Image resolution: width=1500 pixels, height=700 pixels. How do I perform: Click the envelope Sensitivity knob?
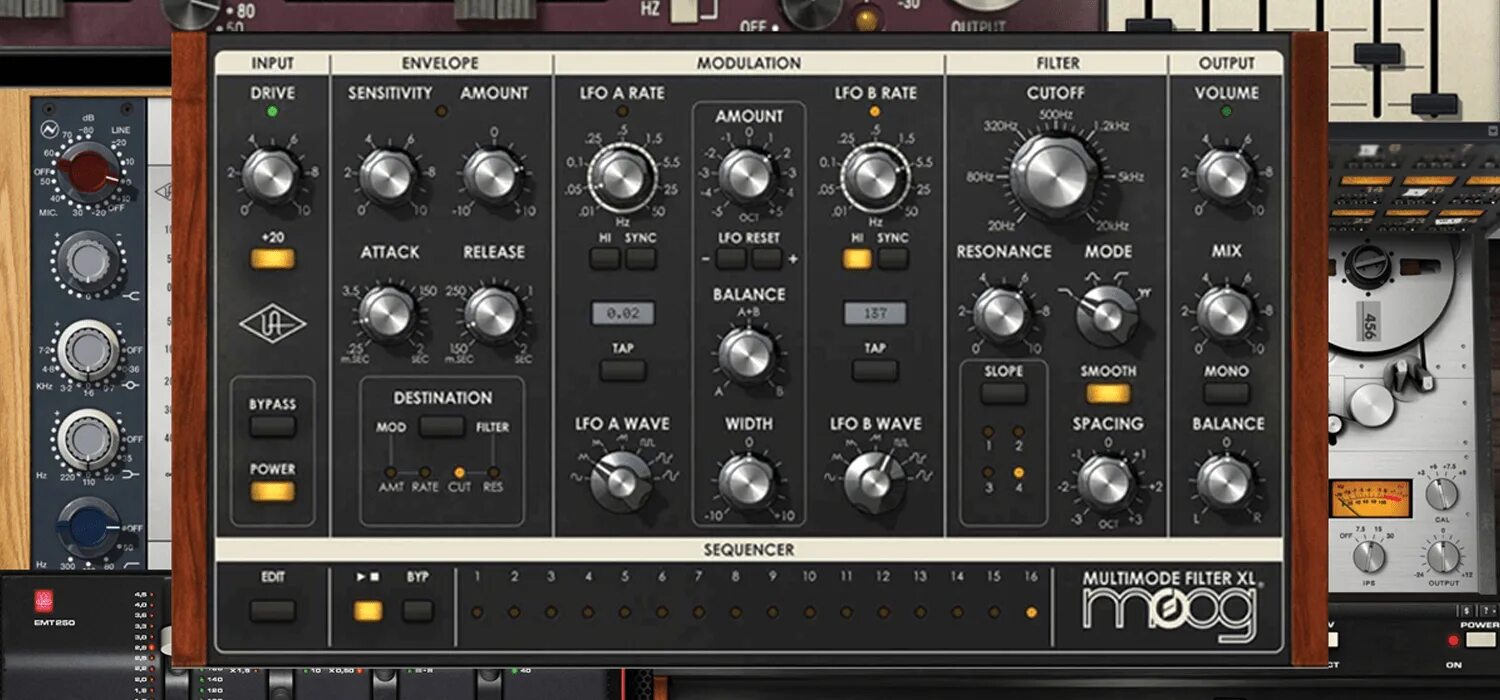pyautogui.click(x=388, y=177)
